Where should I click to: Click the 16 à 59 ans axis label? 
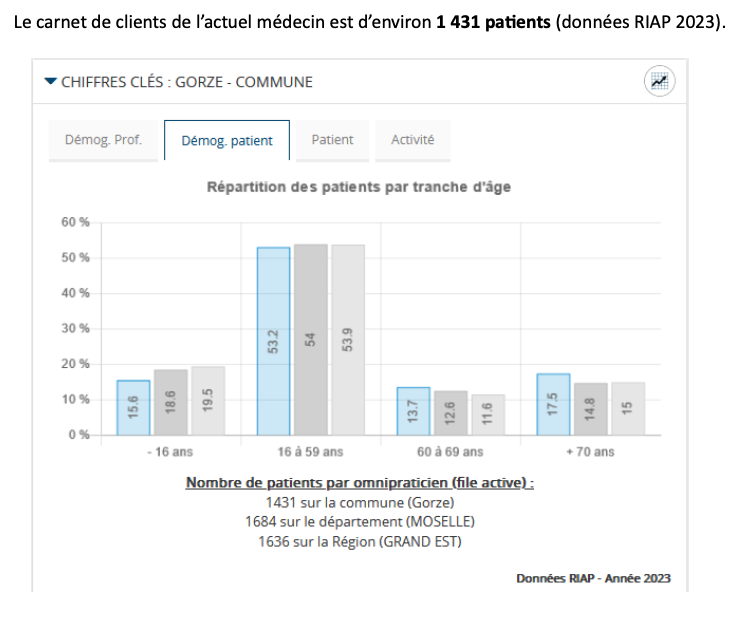click(x=311, y=452)
